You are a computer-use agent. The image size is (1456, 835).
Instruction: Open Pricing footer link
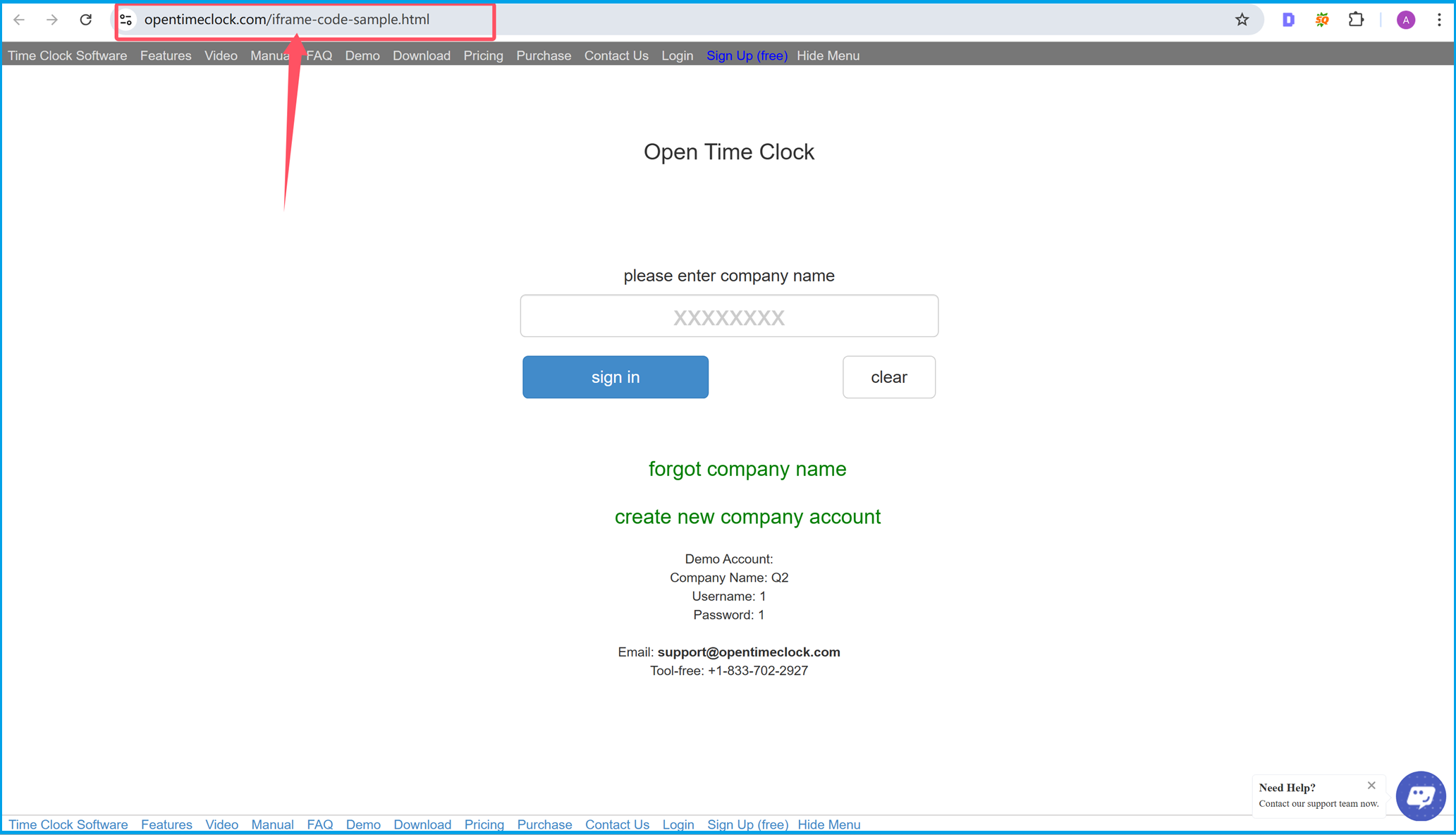(484, 824)
